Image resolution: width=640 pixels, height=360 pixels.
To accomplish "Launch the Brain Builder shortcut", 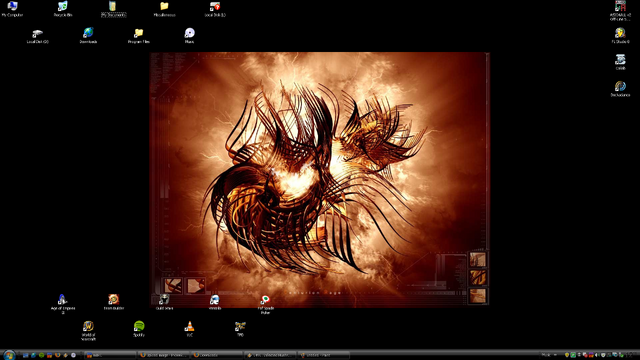I will click(113, 302).
